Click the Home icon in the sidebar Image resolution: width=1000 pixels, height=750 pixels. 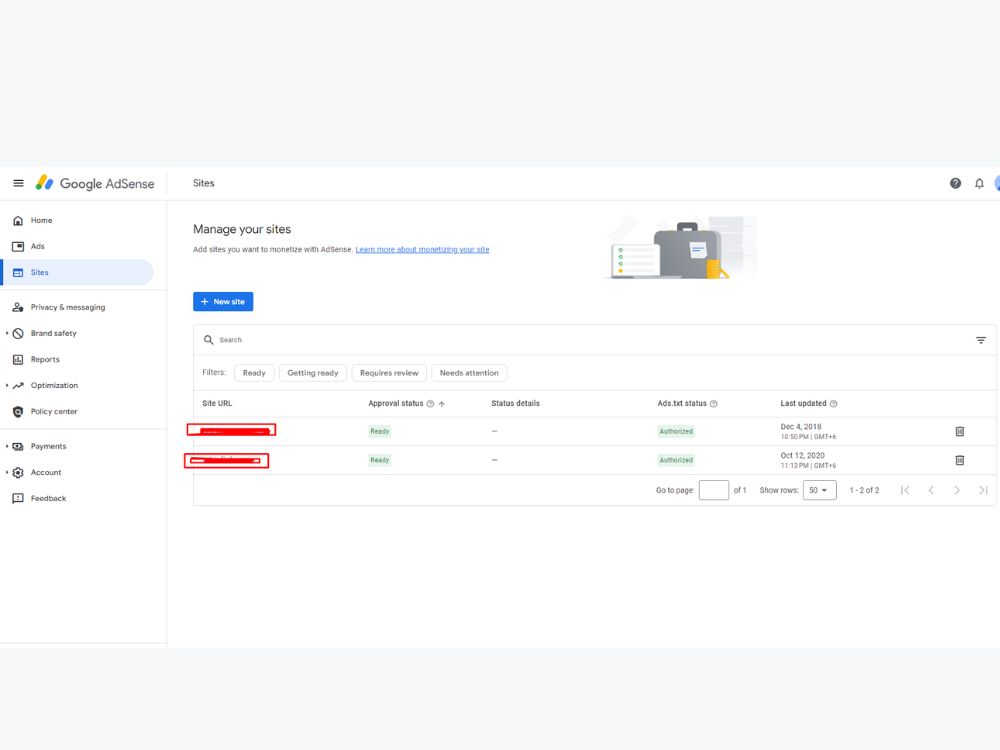point(18,221)
